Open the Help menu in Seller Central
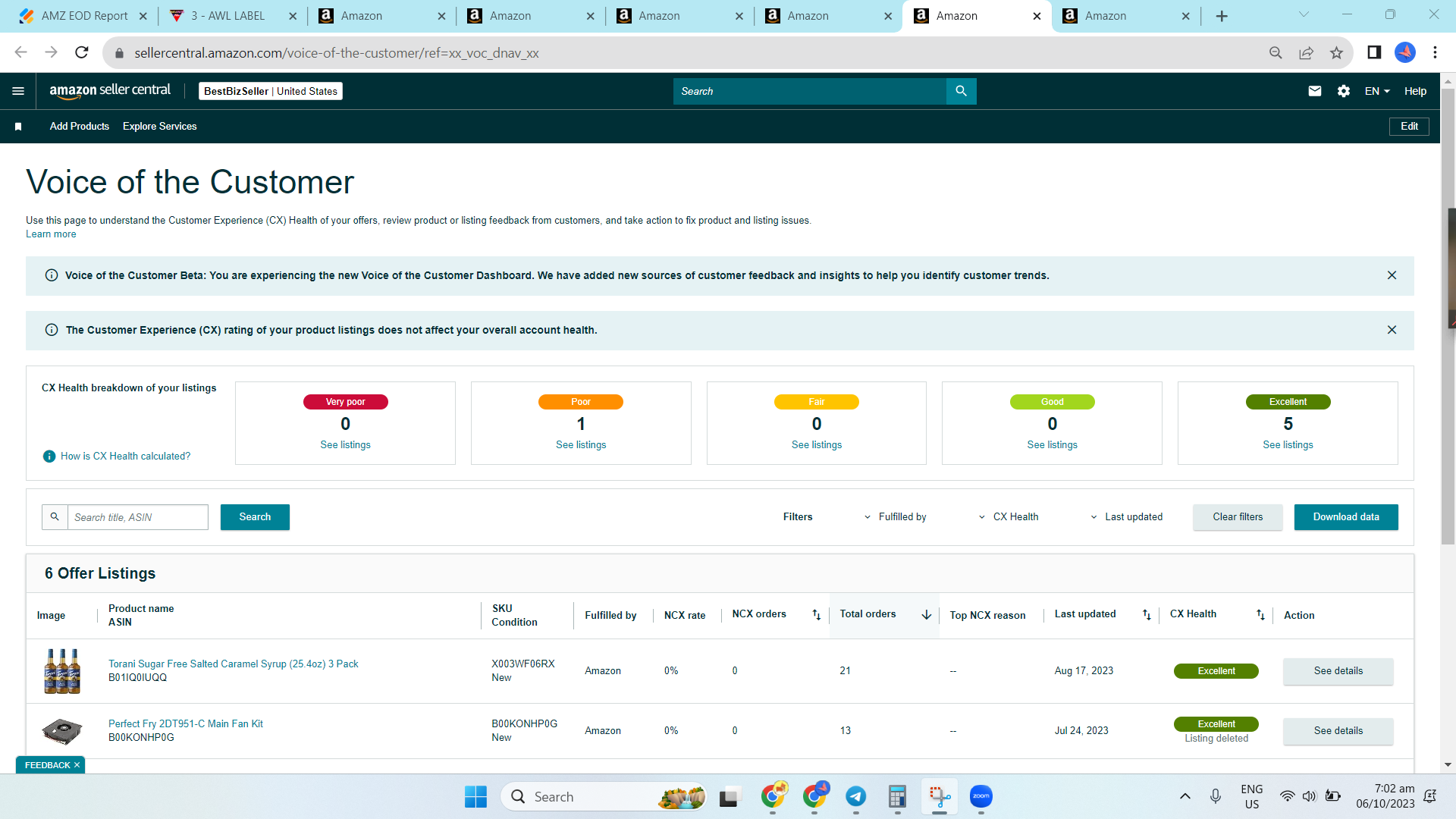The image size is (1456, 819). 1415,91
